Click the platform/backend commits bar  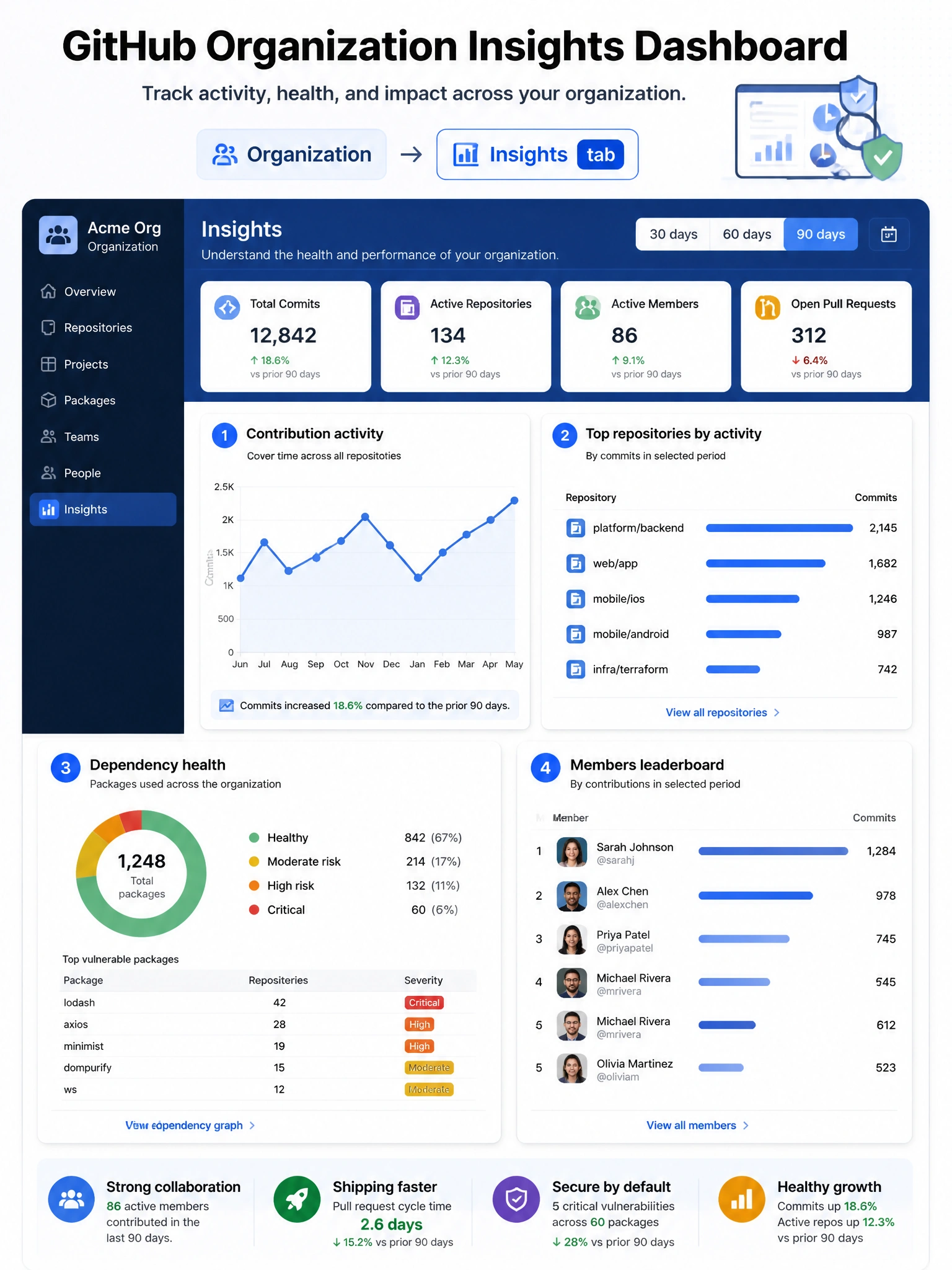780,528
